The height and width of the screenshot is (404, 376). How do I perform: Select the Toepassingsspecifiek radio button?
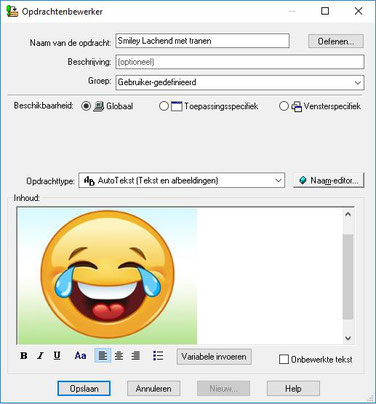click(x=163, y=106)
